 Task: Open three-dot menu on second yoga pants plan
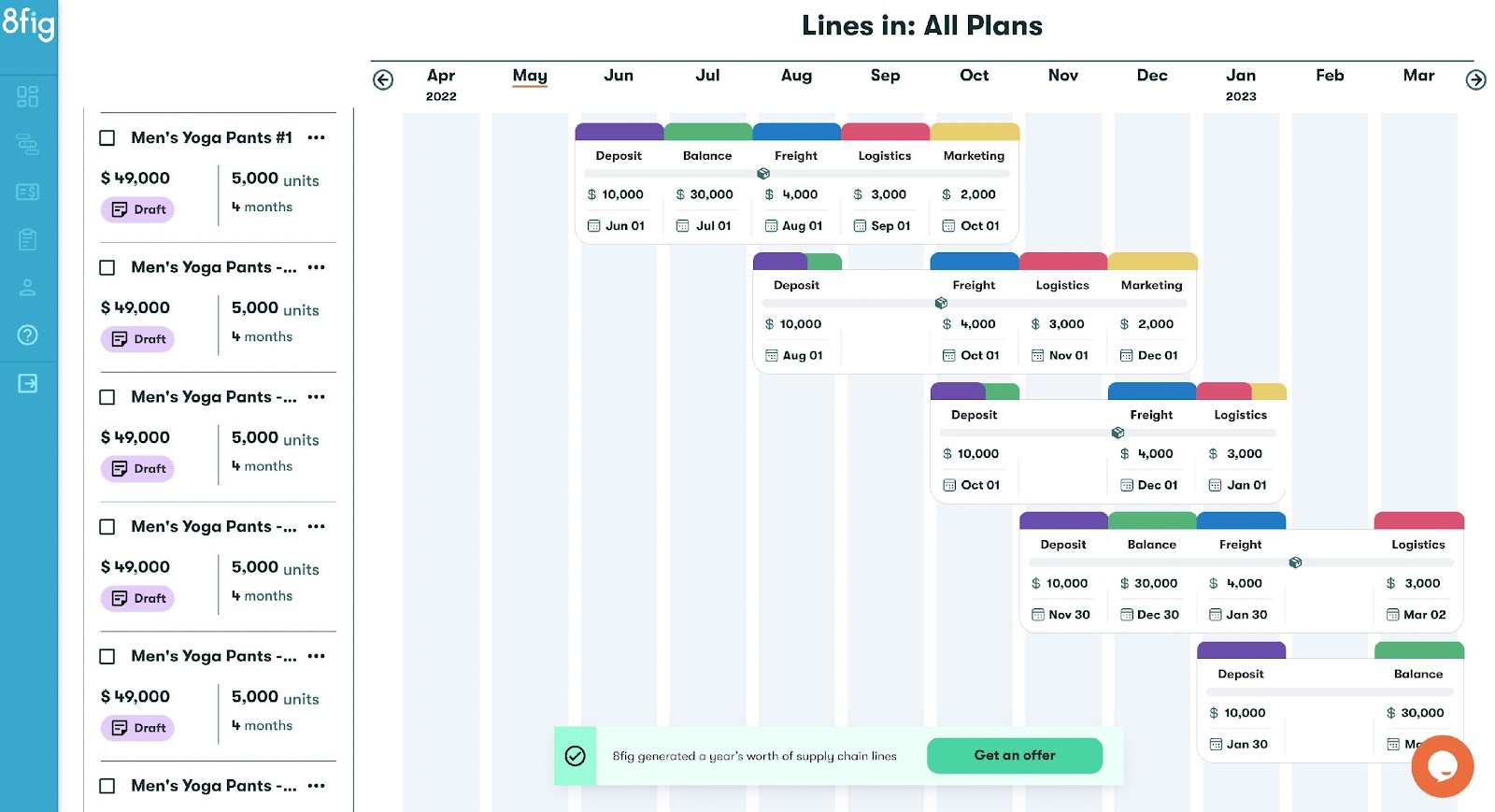317,267
